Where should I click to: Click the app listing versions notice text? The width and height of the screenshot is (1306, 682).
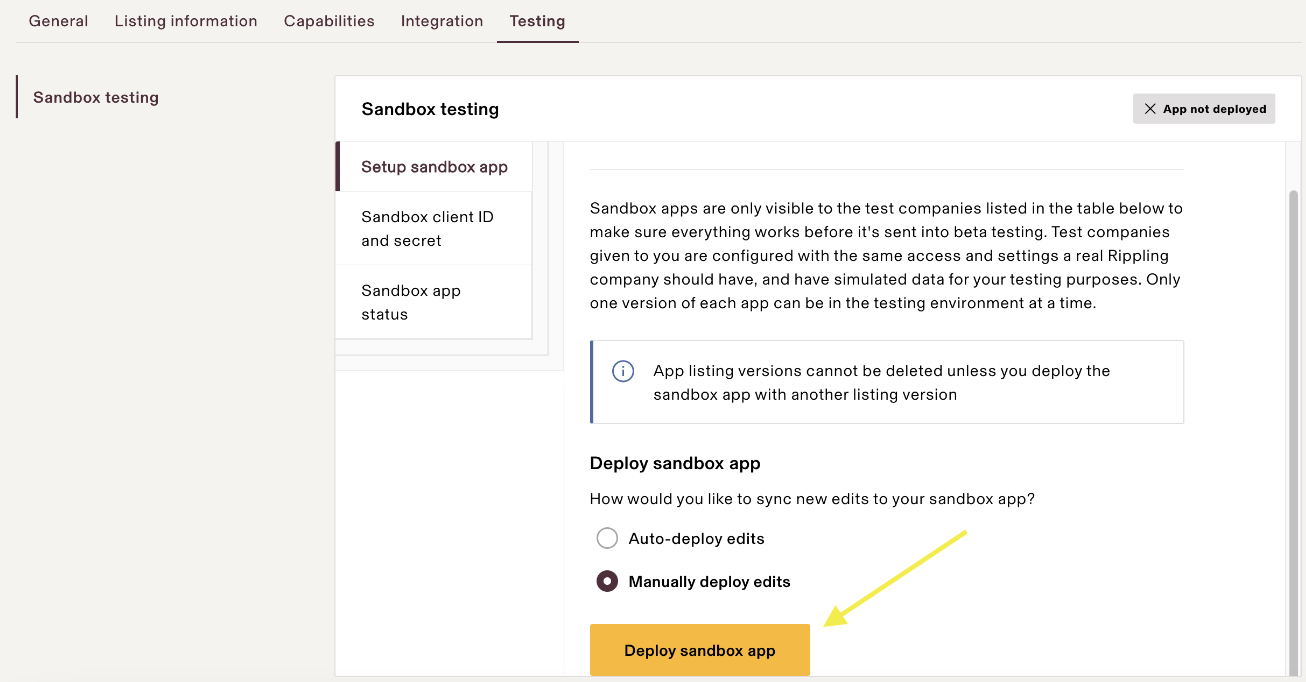[881, 382]
